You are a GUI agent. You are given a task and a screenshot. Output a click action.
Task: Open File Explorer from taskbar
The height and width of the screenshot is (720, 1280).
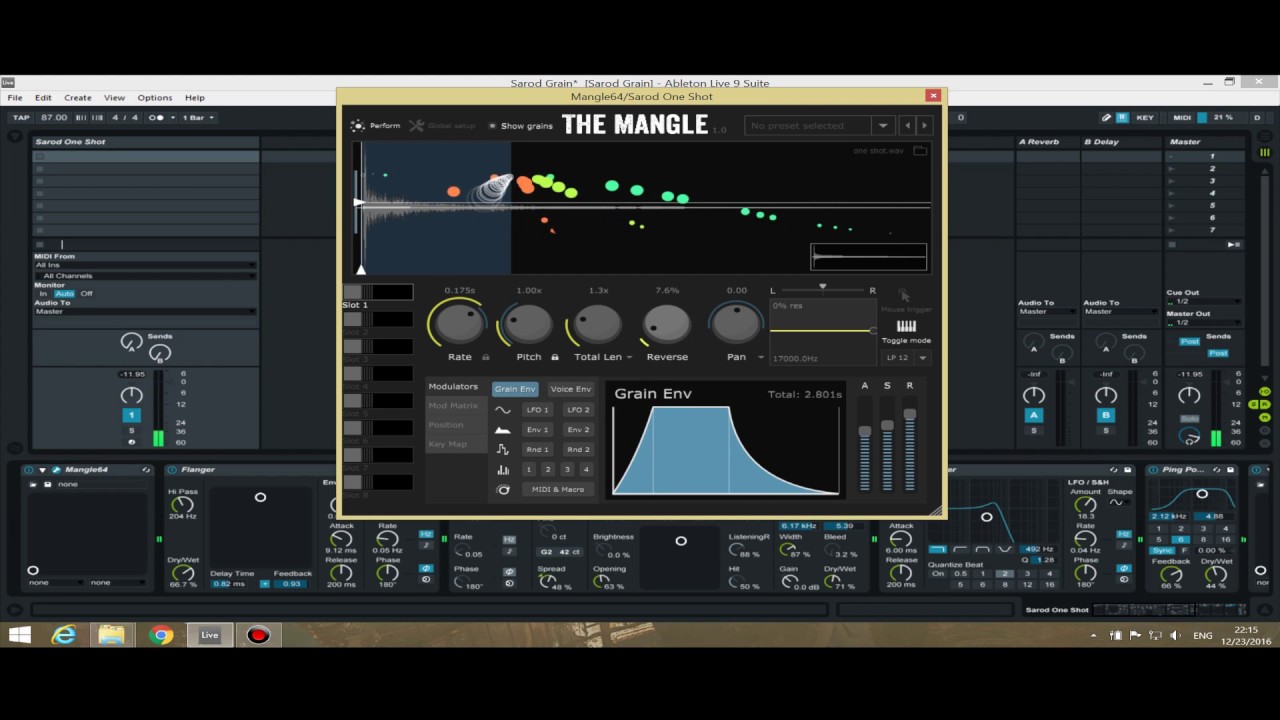(112, 635)
